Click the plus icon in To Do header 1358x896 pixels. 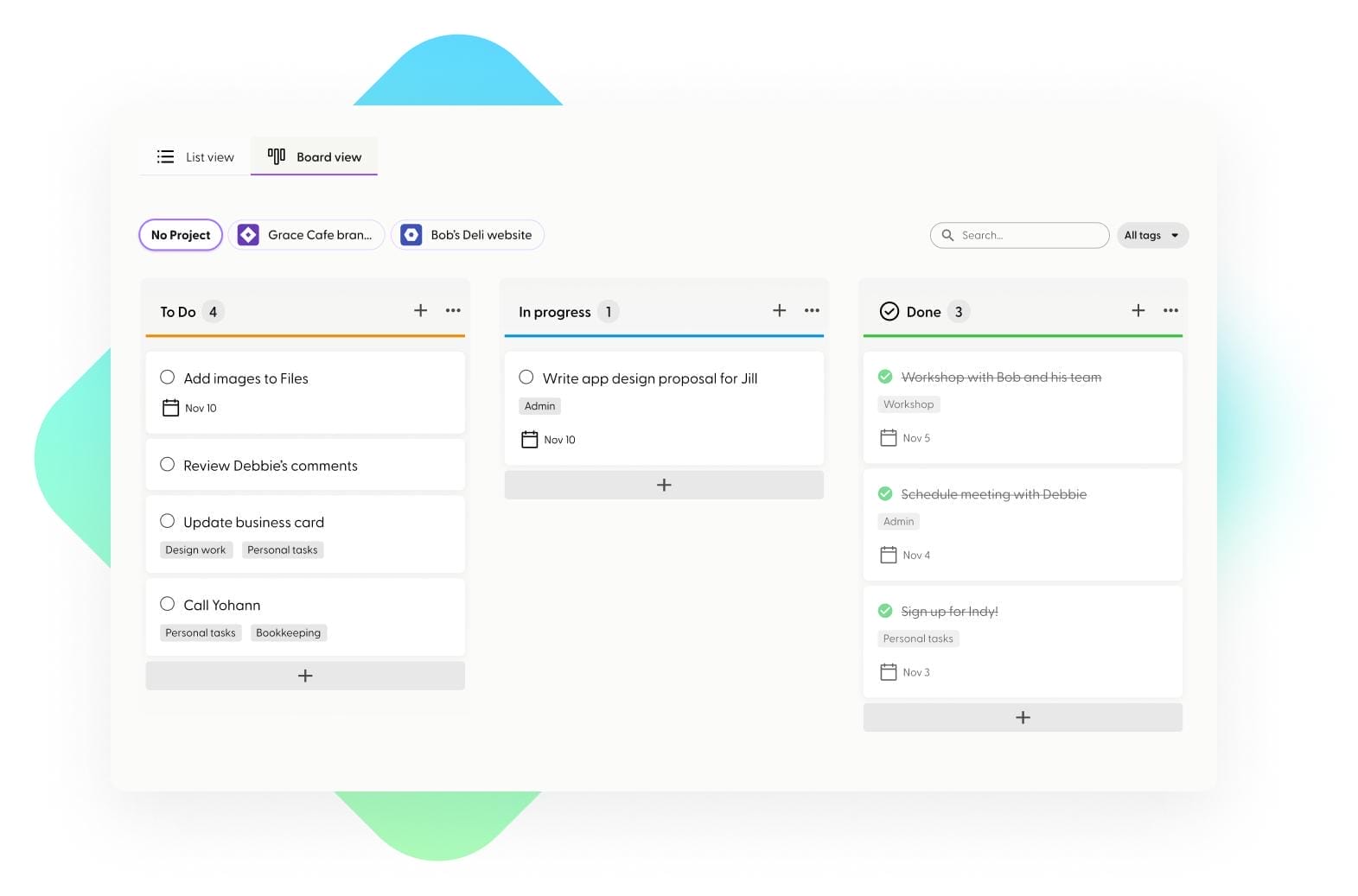420,310
